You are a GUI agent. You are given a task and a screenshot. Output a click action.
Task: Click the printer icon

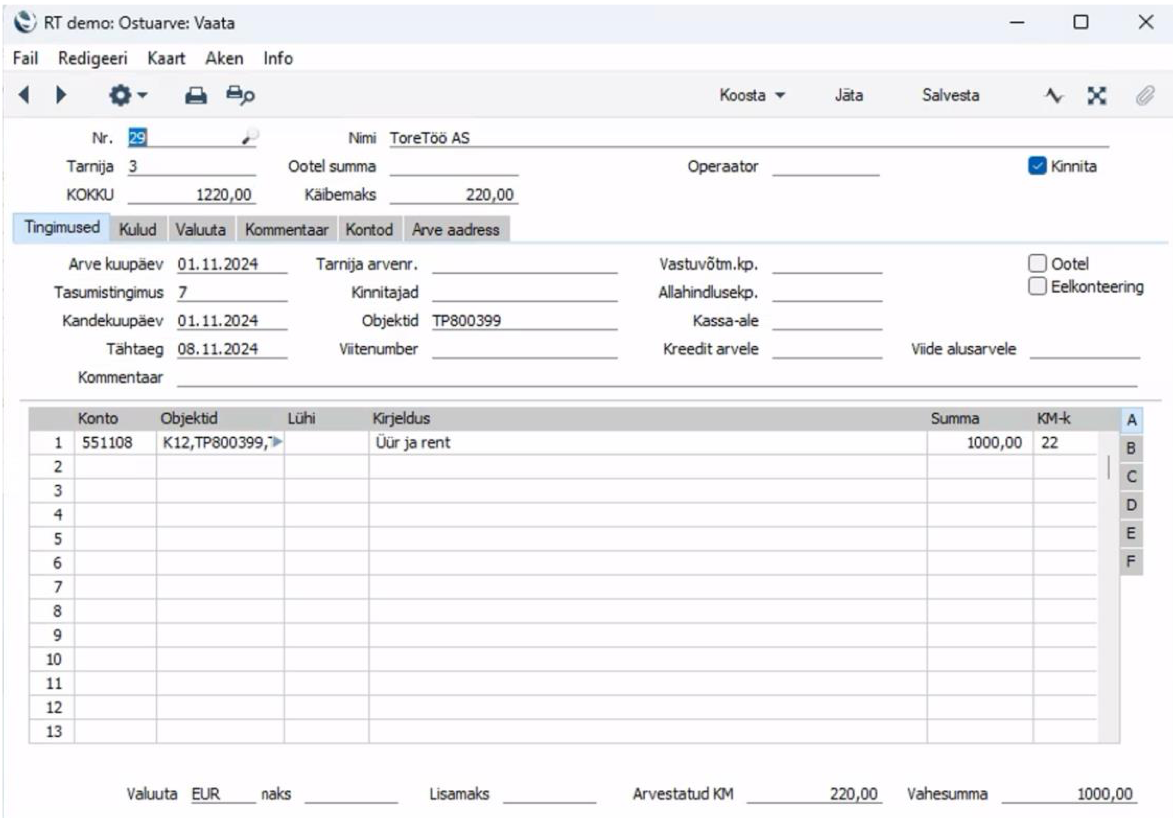[197, 96]
